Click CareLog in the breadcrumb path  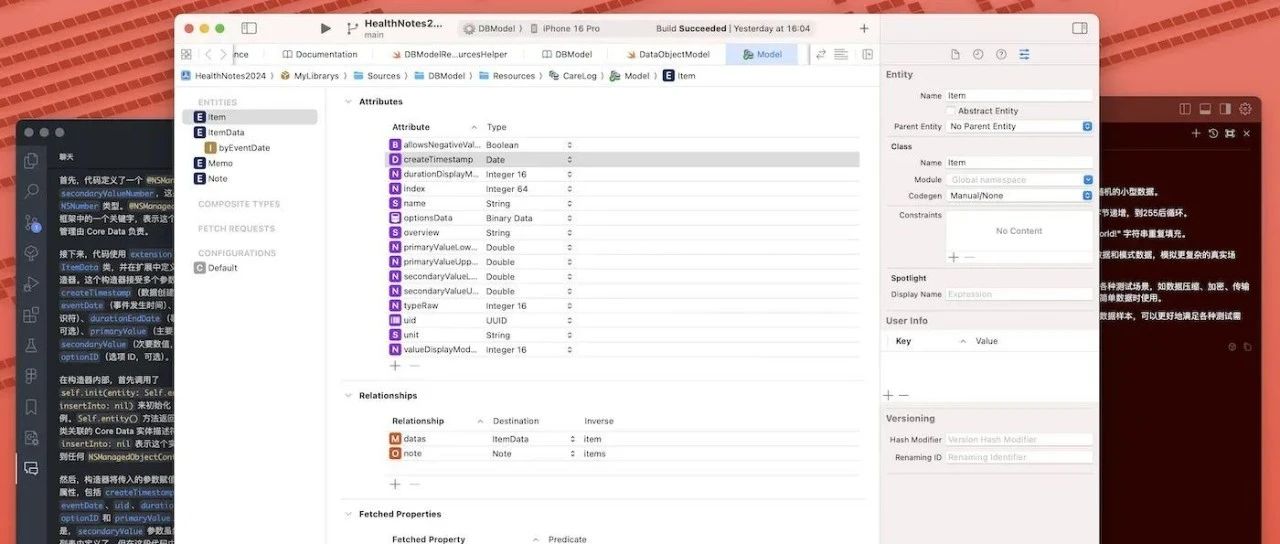(572, 76)
